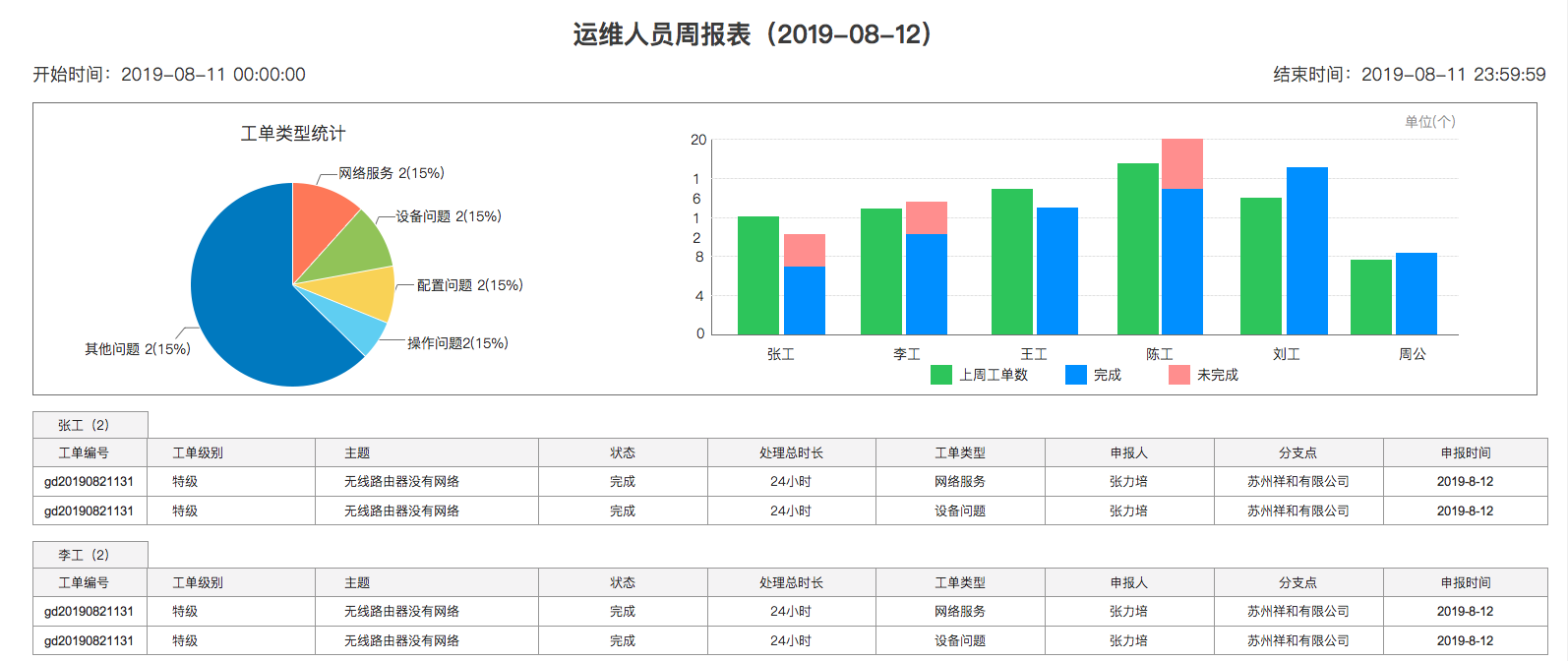Click 状态 header in 张工 table
Viewport: 1568px width, 661px height.
tap(623, 453)
